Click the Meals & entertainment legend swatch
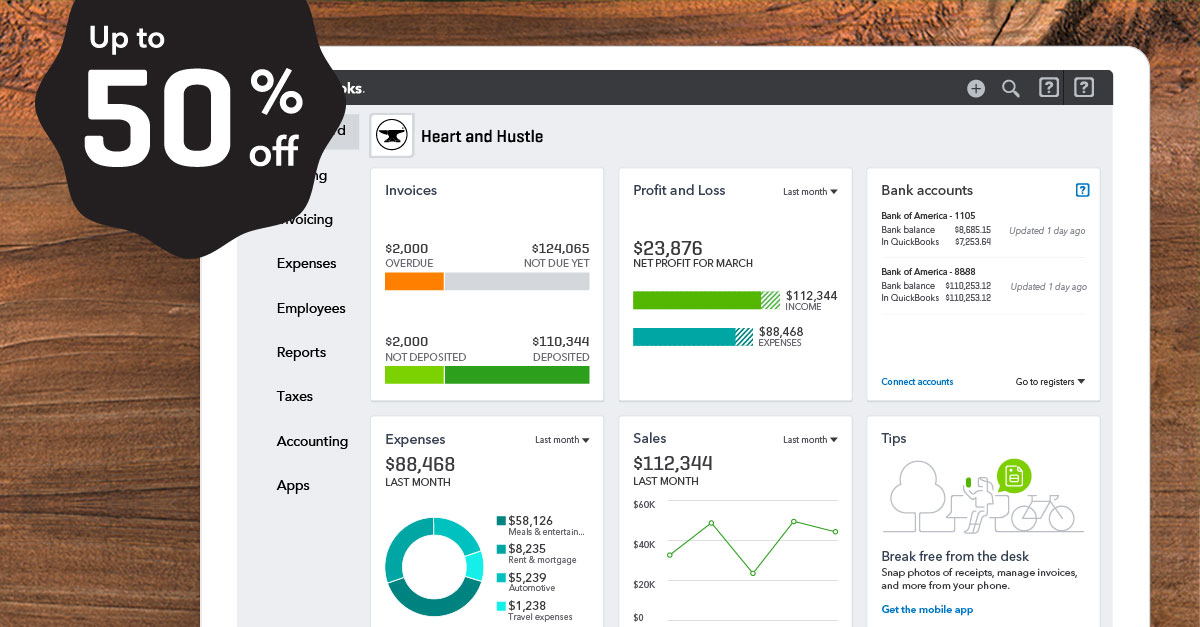The width and height of the screenshot is (1200, 627). coord(501,521)
